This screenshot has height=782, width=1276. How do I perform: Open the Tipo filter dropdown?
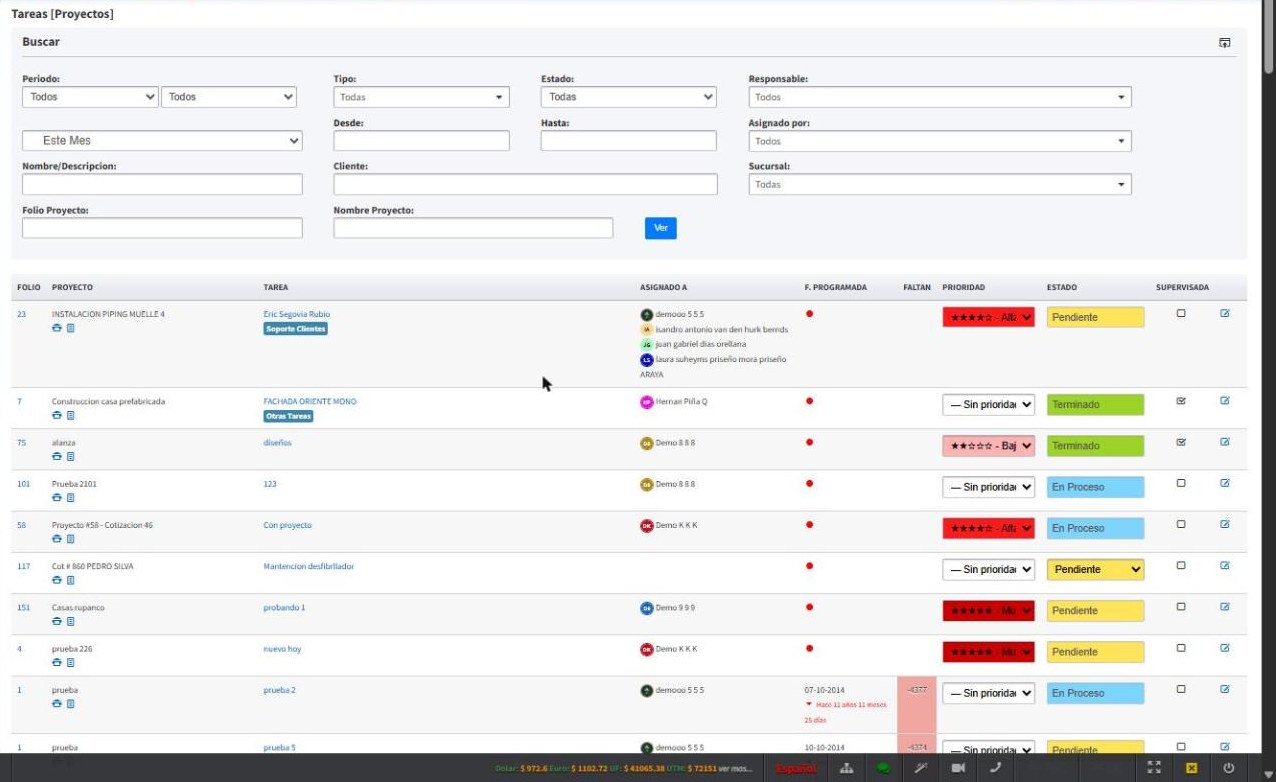421,97
